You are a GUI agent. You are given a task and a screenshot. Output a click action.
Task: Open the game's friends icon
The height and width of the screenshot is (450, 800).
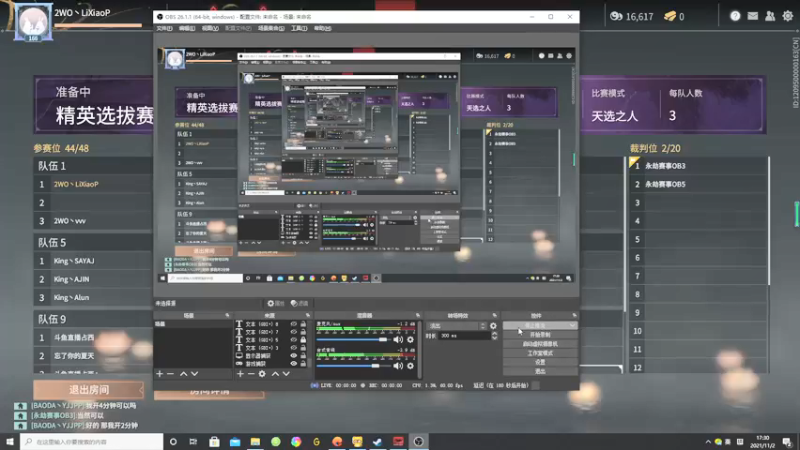pos(770,16)
